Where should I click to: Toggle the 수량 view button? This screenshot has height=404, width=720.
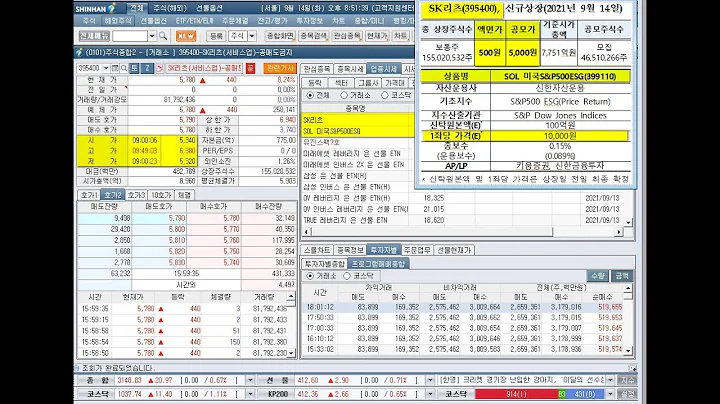(597, 276)
